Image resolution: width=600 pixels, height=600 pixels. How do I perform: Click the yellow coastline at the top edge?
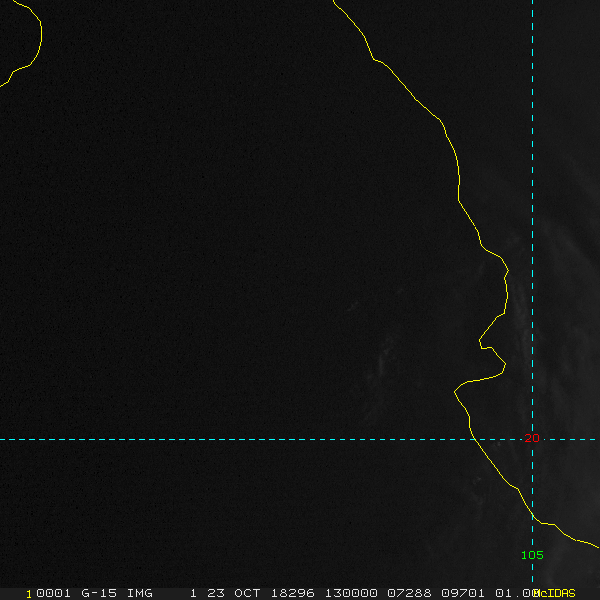[x=337, y=5]
